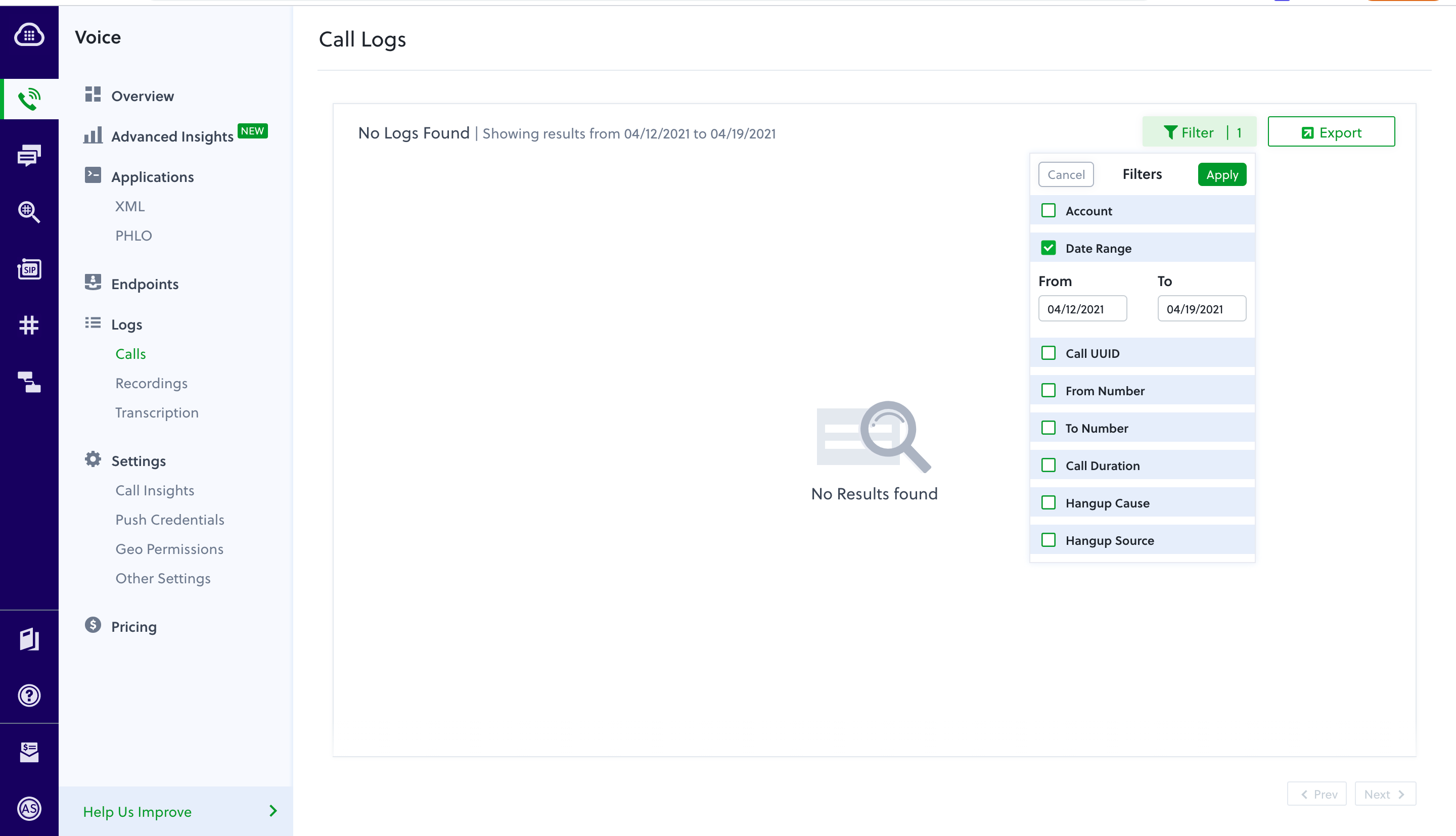This screenshot has width=1456, height=836.
Task: Click the Export arrow icon
Action: coord(1307,133)
